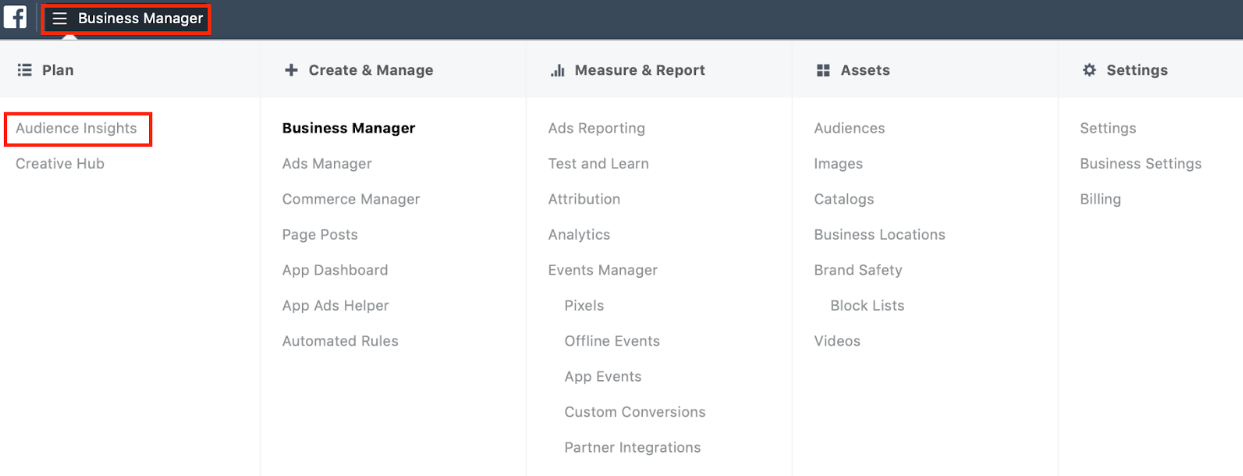Open Automated Rules

pyautogui.click(x=340, y=341)
